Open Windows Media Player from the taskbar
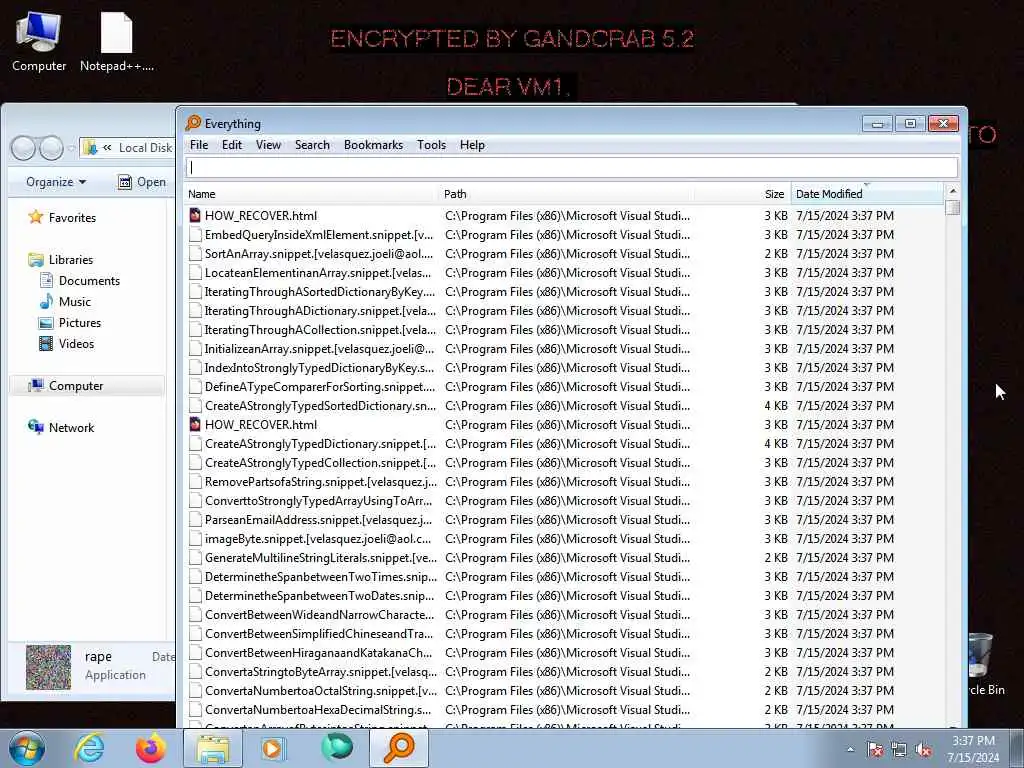This screenshot has height=768, width=1024. click(x=273, y=748)
